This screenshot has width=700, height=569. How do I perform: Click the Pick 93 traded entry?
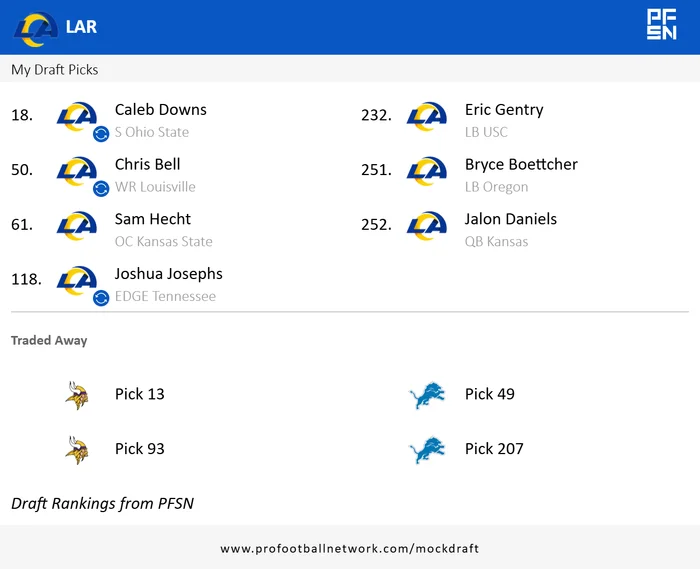(140, 449)
